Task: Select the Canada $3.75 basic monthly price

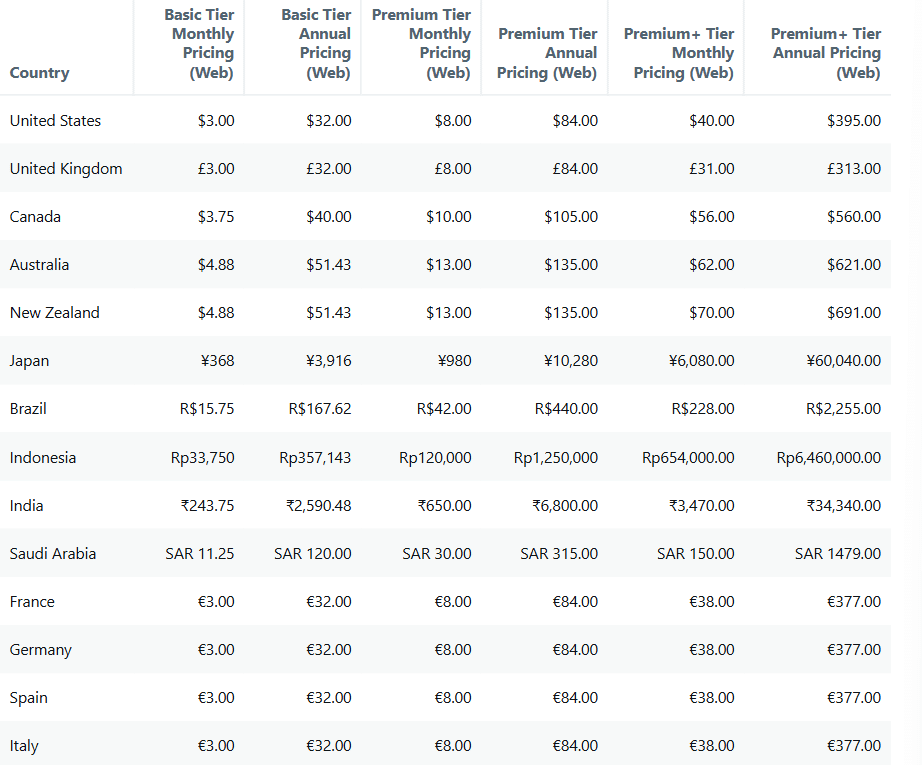Action: [x=216, y=217]
